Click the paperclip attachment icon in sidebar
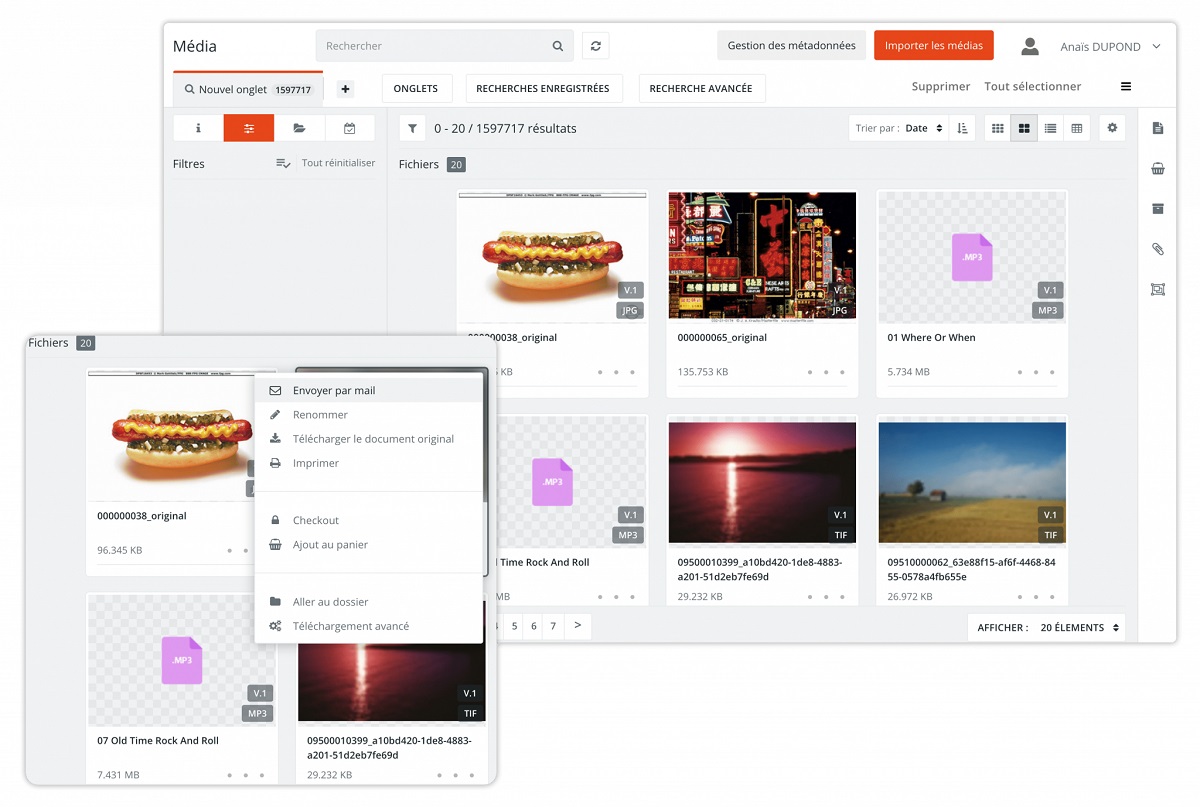The width and height of the screenshot is (1200, 807). tap(1157, 249)
